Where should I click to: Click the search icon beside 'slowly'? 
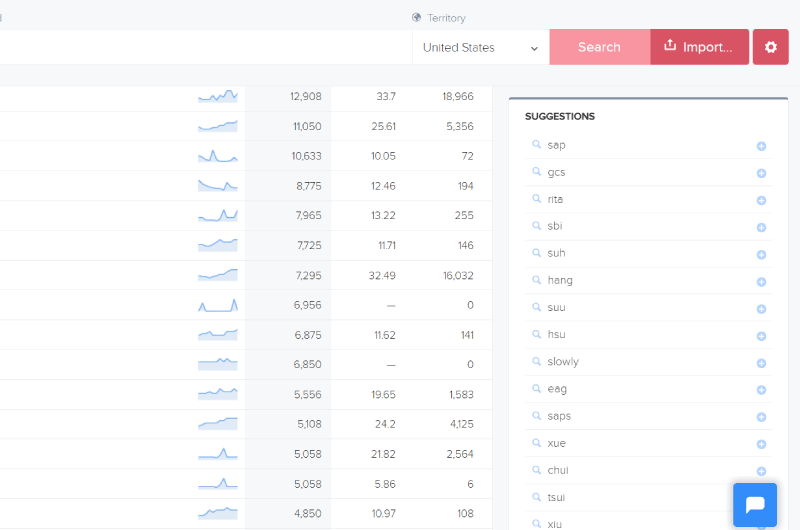click(536, 361)
